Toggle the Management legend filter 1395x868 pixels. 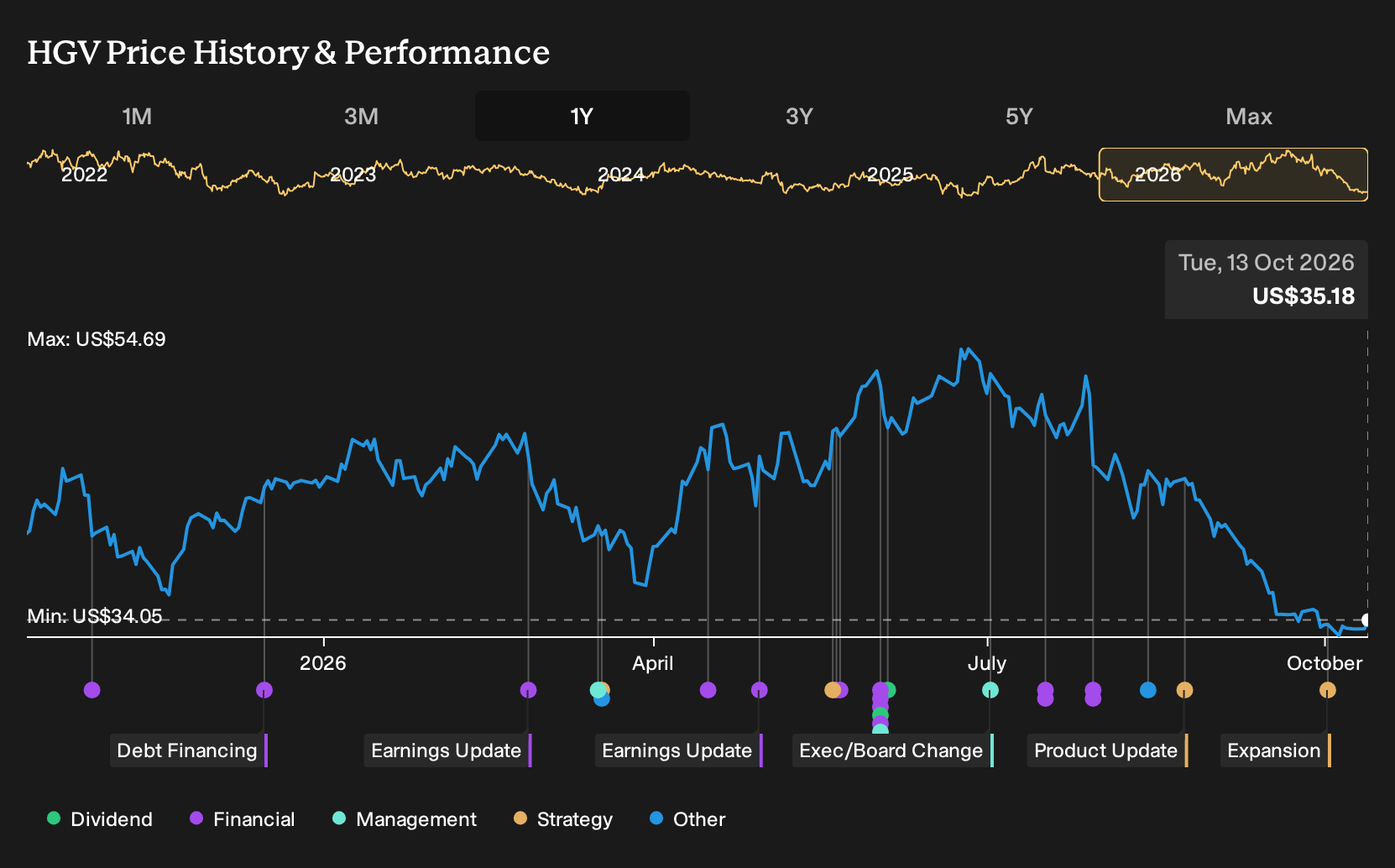tap(405, 819)
